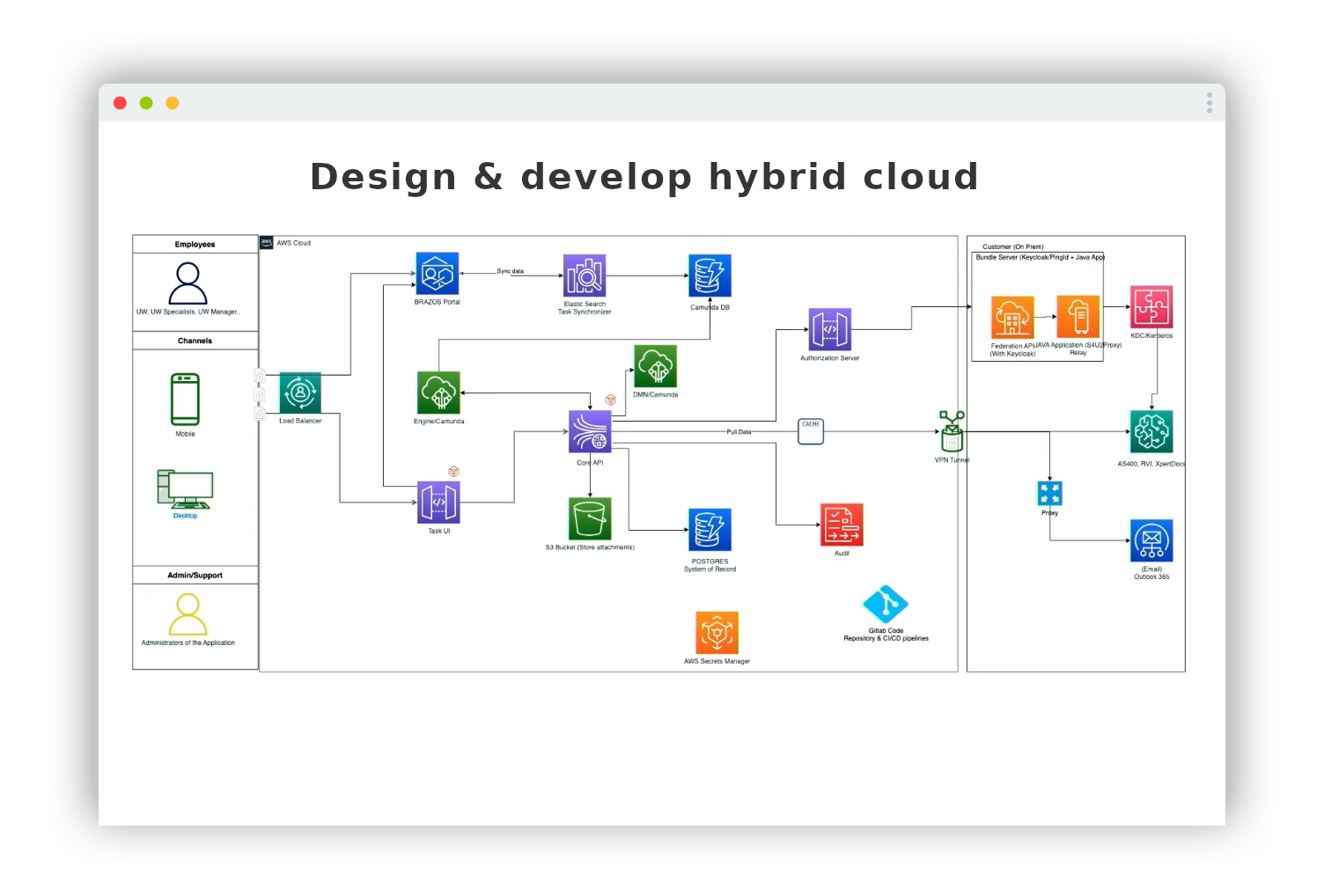Viewport: 1324px width, 896px height.
Task: Click the Camunda DB icon
Action: (710, 275)
